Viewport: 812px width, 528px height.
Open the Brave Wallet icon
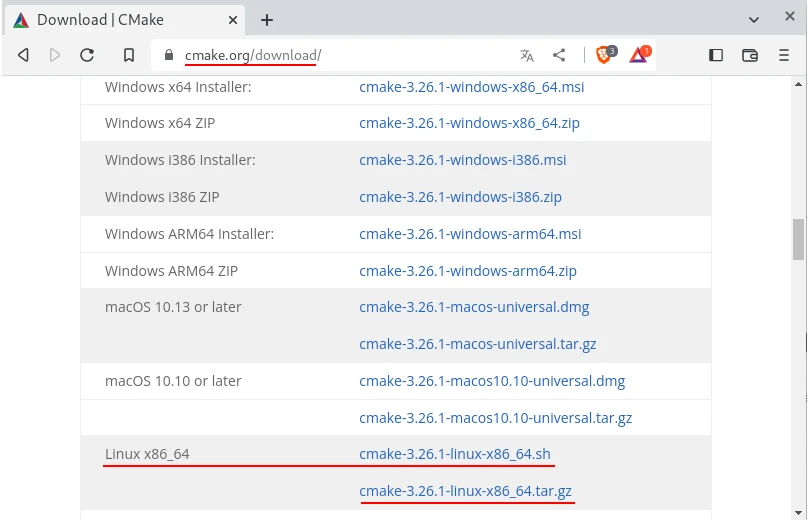tap(750, 55)
